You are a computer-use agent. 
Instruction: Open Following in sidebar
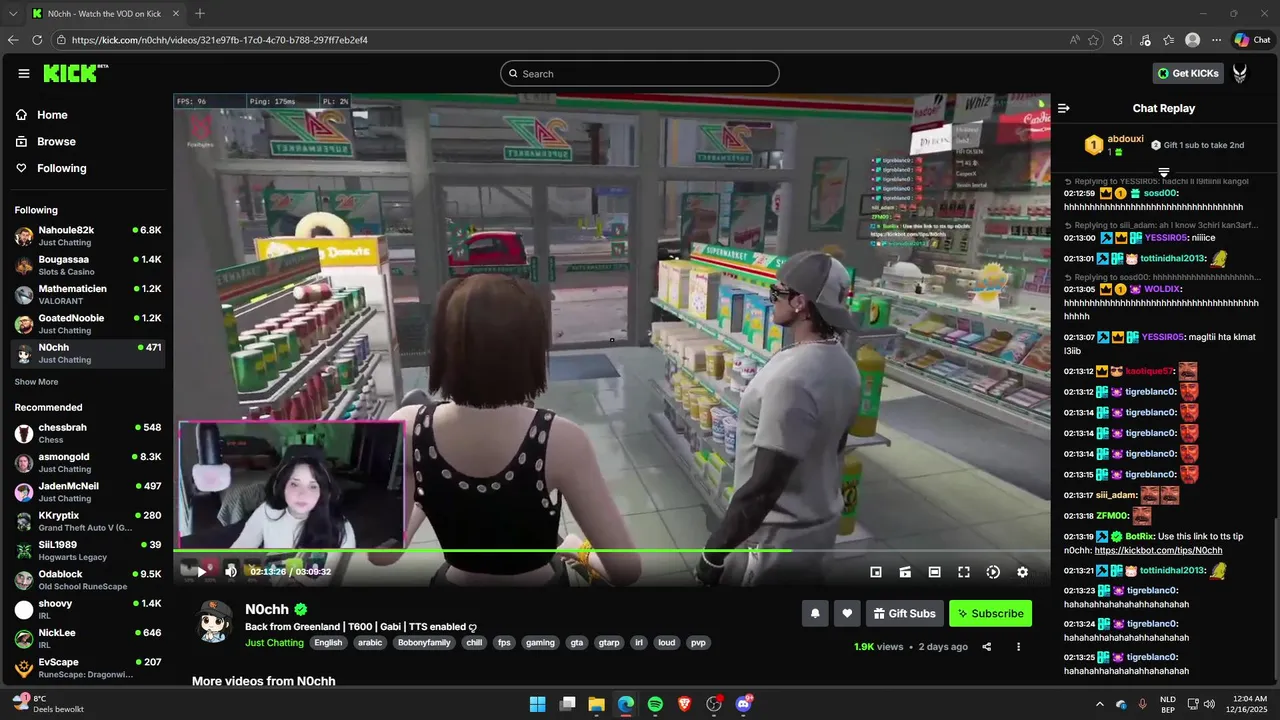[x=51, y=168]
